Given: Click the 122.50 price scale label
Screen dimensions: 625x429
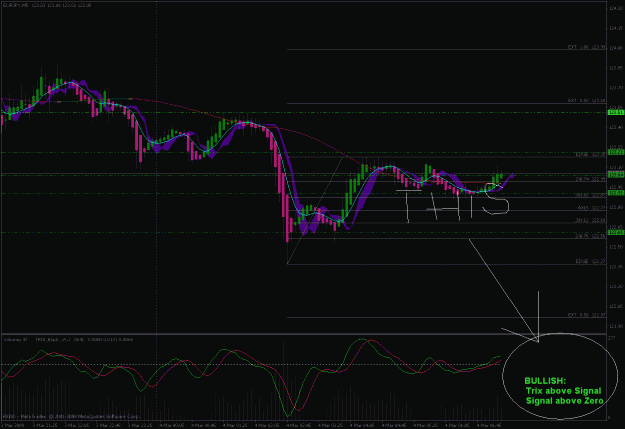Looking at the screenshot, I should [615, 247].
